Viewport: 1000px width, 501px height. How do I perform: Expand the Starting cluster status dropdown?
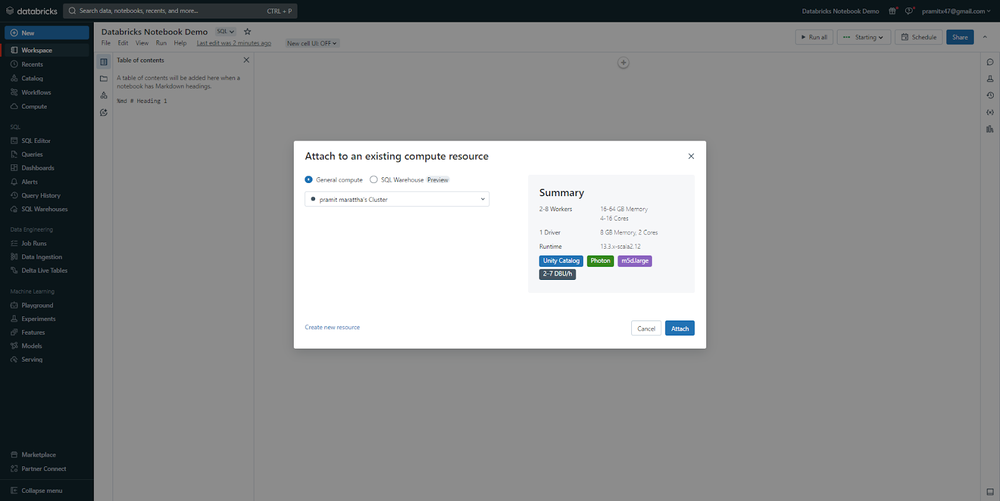pos(864,37)
